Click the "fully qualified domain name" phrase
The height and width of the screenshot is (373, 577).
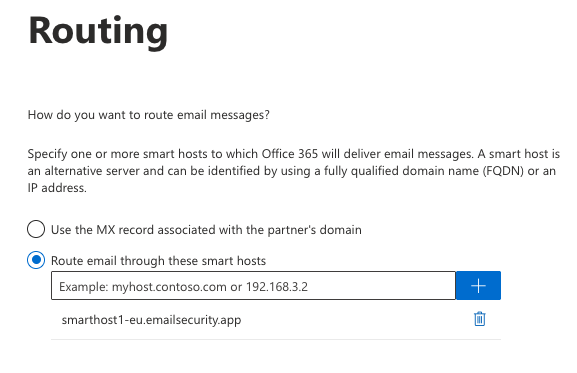[401, 171]
